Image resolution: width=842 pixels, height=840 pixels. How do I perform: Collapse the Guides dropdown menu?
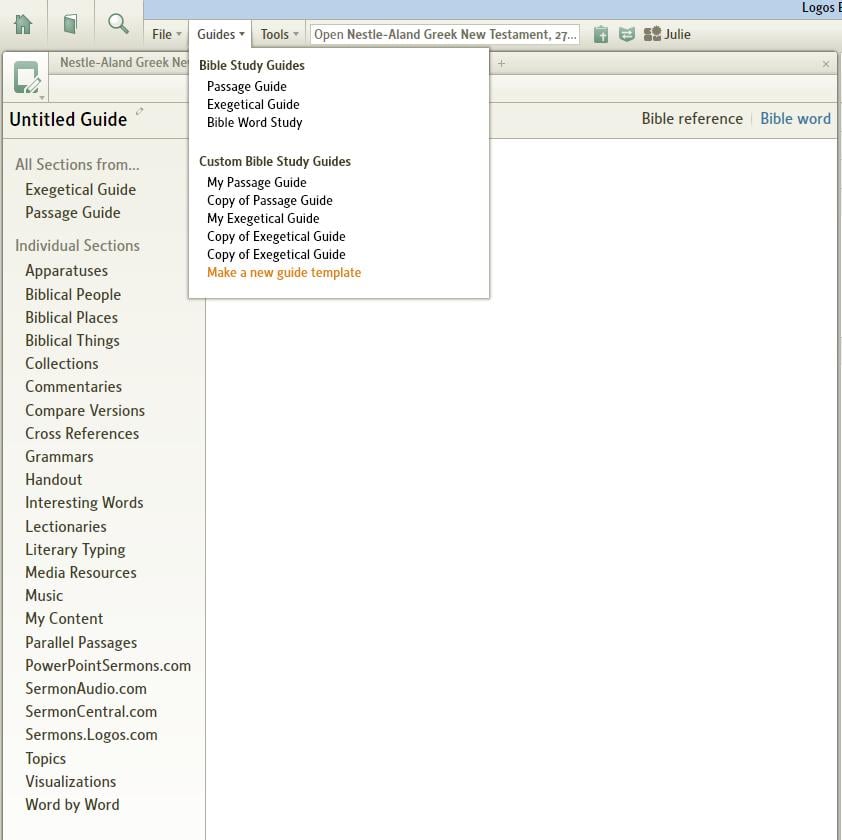(221, 34)
